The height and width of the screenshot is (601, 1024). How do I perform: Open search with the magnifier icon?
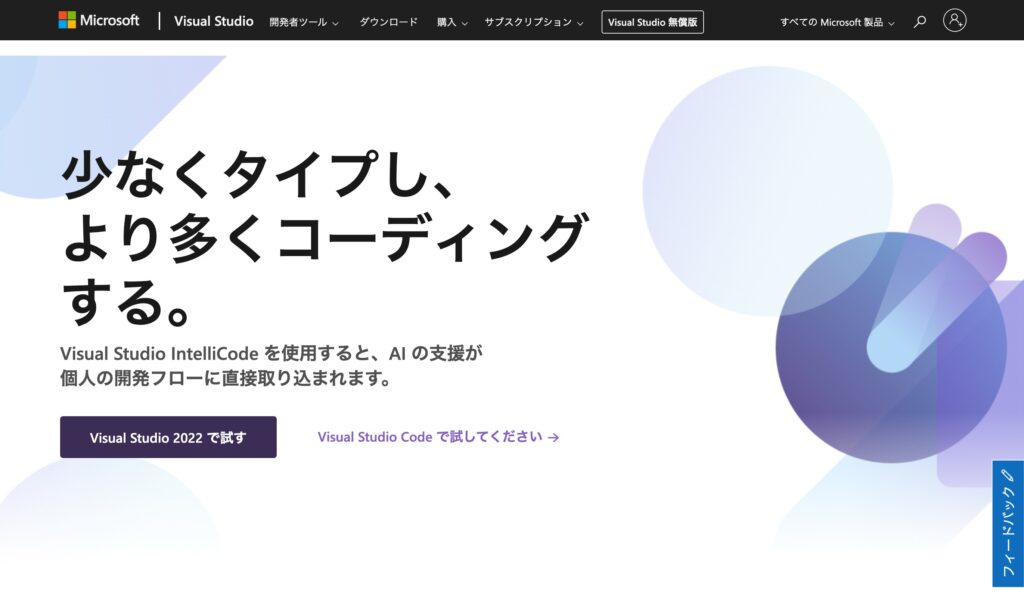click(x=920, y=21)
